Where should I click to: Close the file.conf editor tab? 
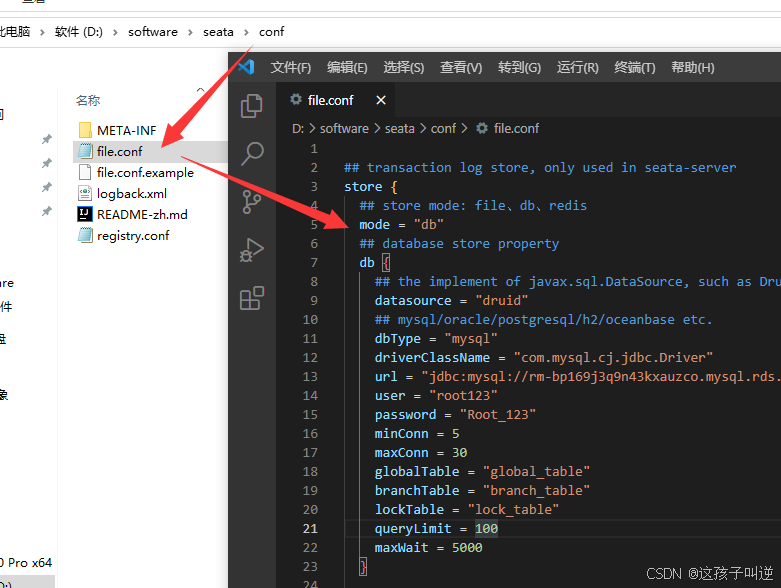381,100
